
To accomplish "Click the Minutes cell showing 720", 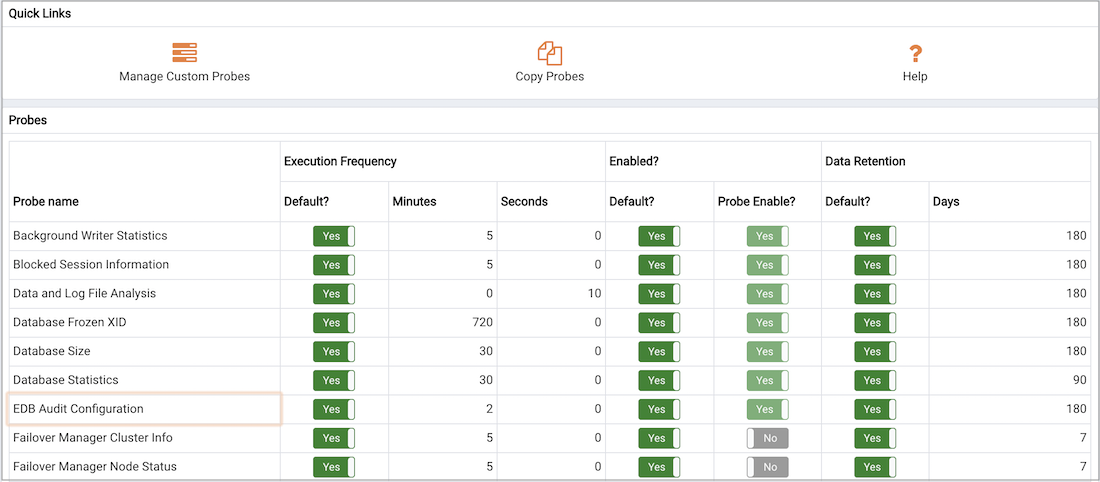I will click(x=443, y=322).
